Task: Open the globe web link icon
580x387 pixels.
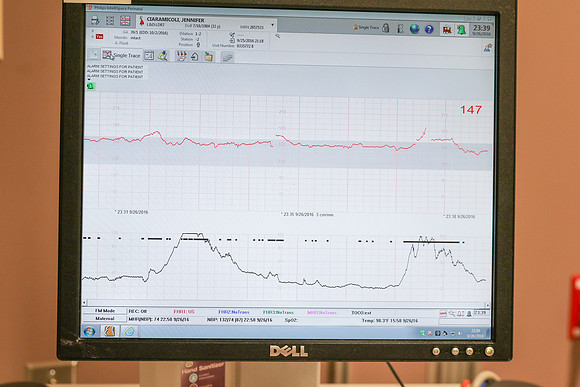Action: pyautogui.click(x=415, y=29)
